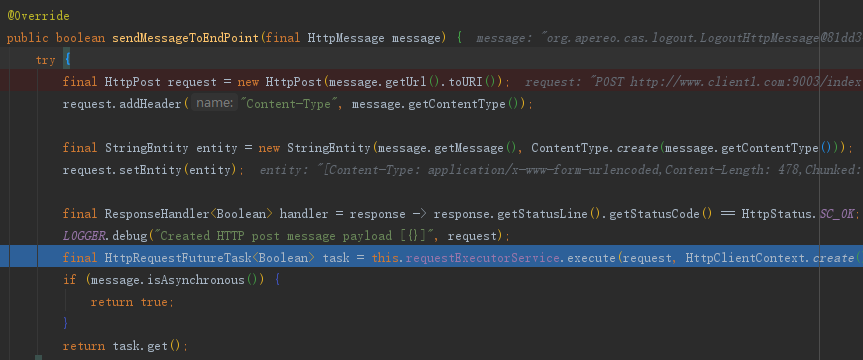Screen dimensions: 863x360
Task: Click ContentType.create static call
Action: point(594,148)
